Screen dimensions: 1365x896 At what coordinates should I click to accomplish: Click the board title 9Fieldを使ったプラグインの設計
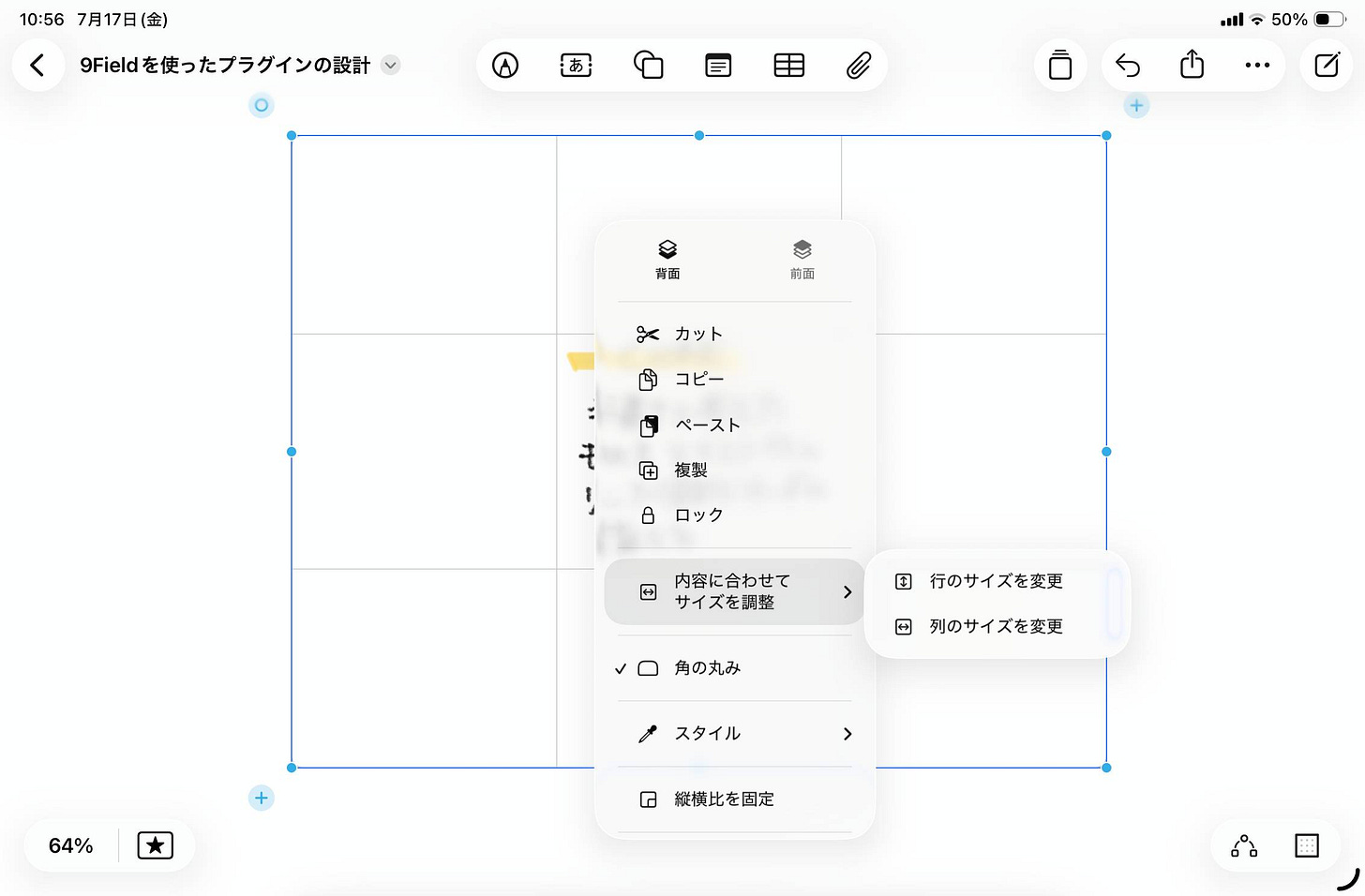(x=225, y=66)
